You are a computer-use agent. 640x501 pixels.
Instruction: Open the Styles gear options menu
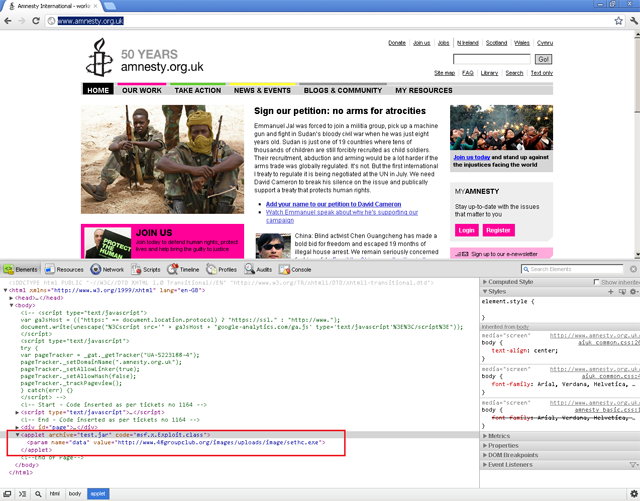(x=634, y=292)
